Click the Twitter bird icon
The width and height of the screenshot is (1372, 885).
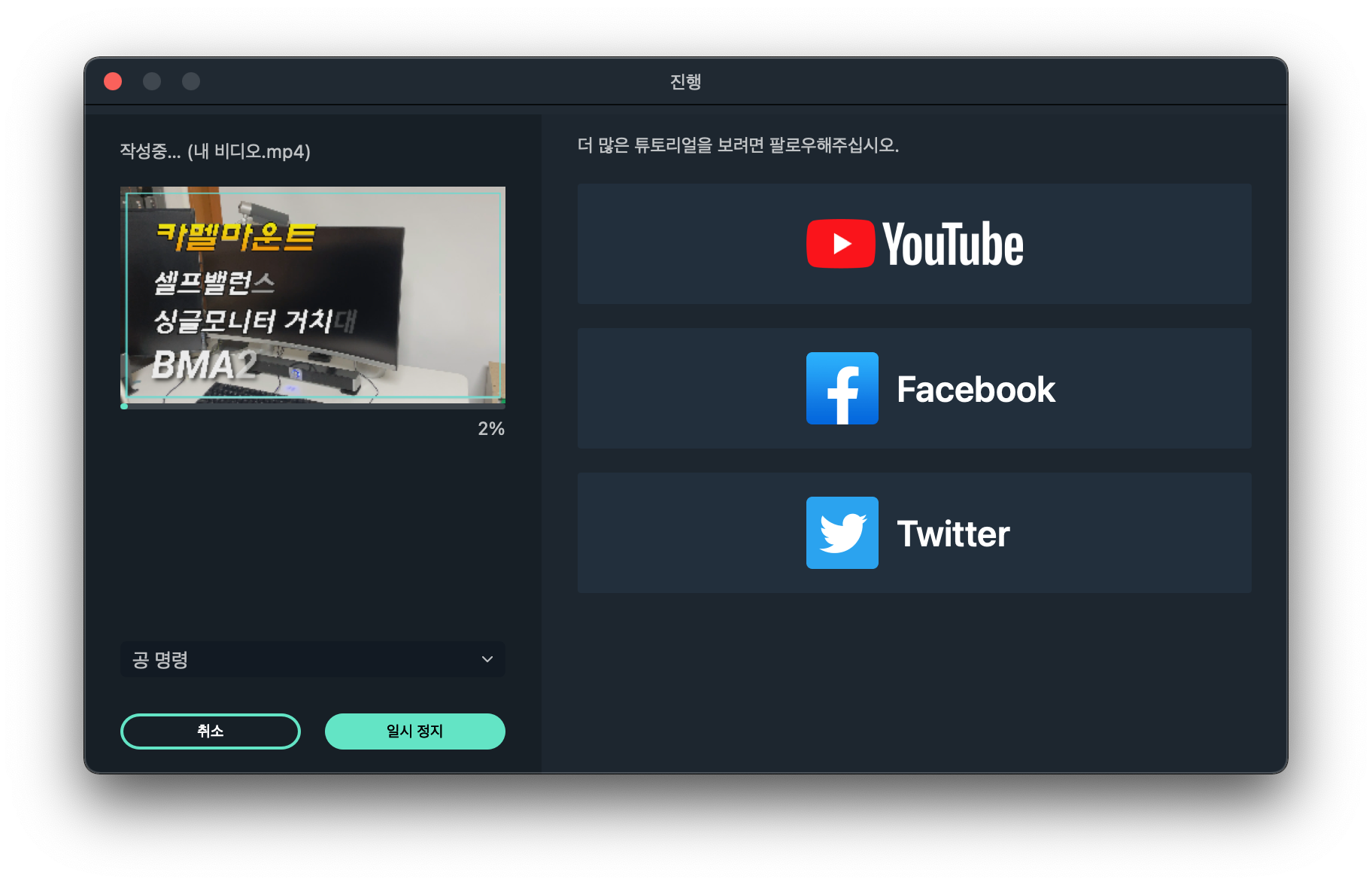coord(842,533)
